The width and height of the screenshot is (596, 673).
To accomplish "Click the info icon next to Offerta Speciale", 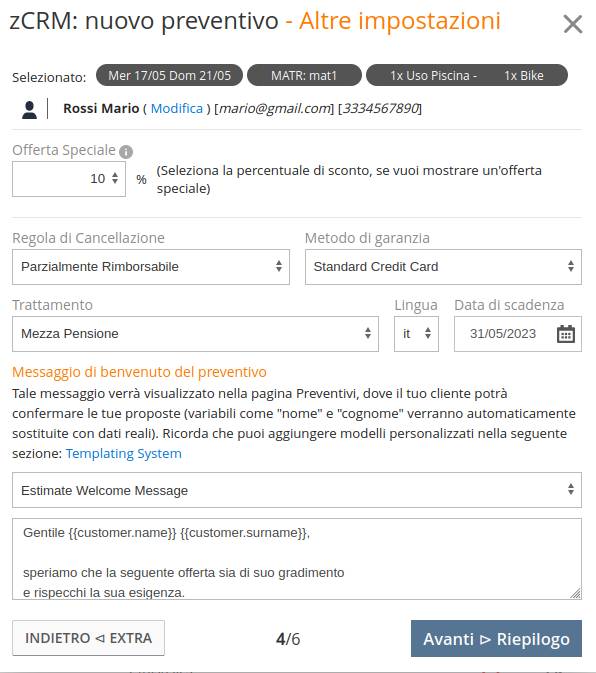I will pyautogui.click(x=126, y=152).
